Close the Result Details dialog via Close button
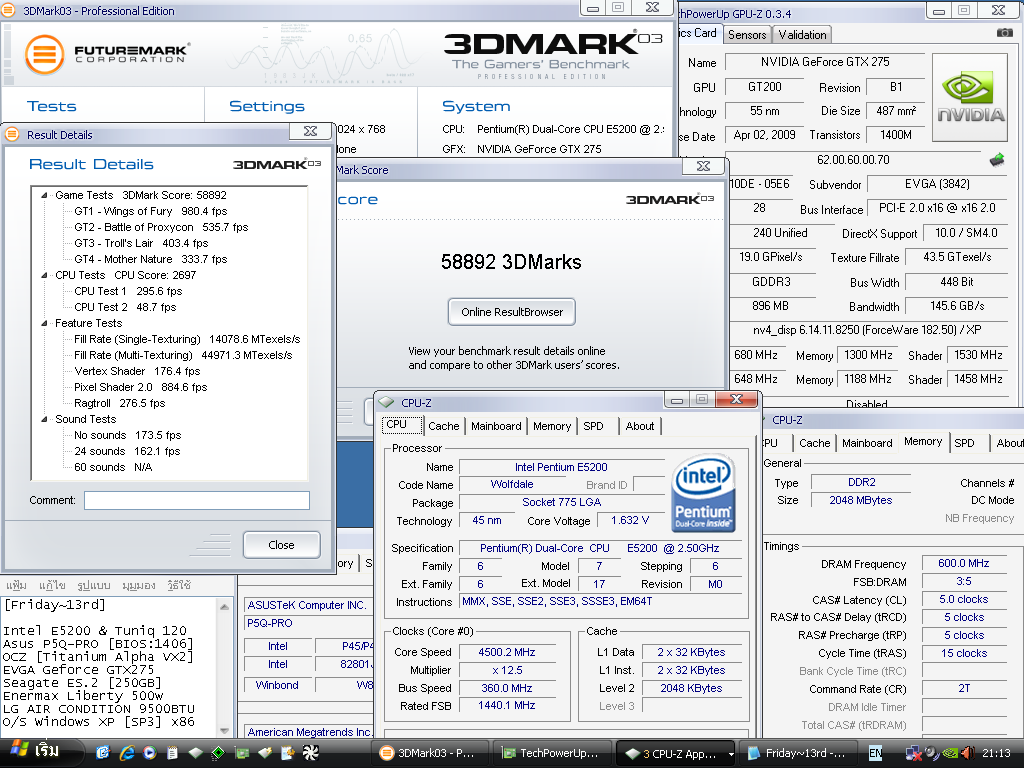Image resolution: width=1024 pixels, height=768 pixels. point(281,545)
